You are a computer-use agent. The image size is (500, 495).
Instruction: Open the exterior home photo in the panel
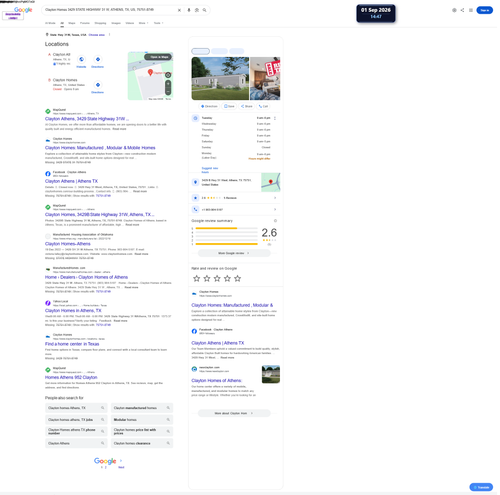(x=220, y=78)
